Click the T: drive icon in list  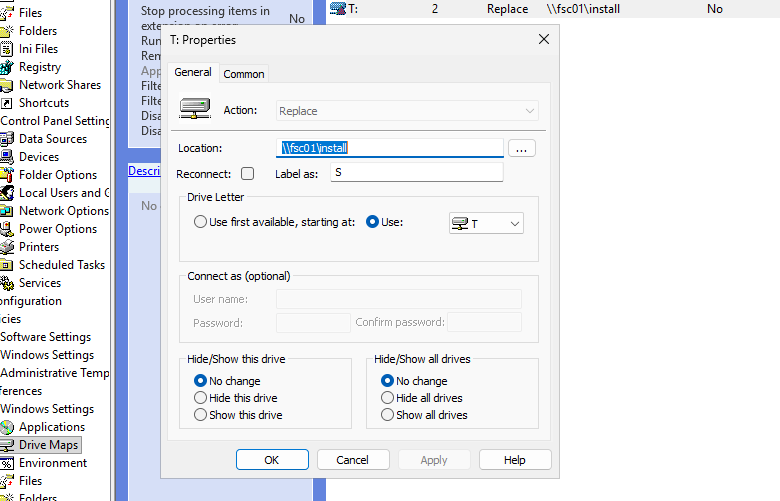(x=338, y=9)
